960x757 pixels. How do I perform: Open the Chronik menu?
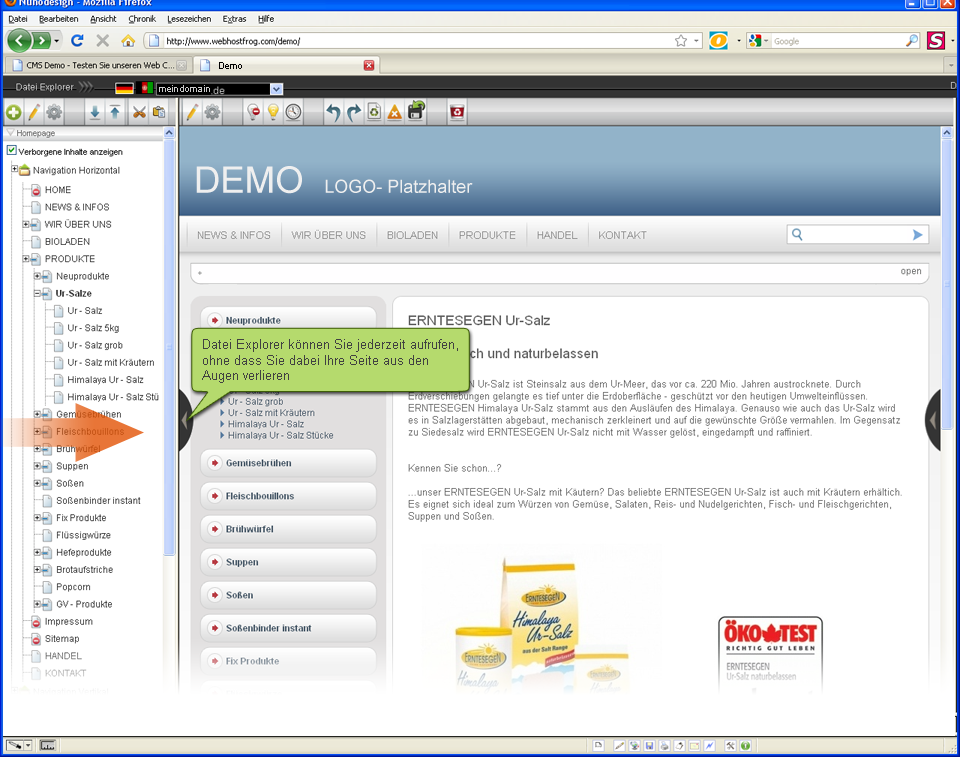[142, 19]
